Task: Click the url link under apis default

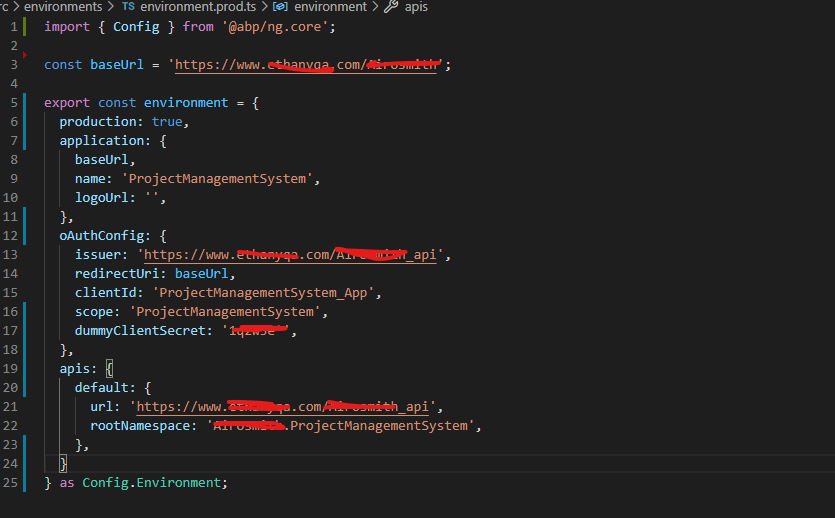Action: point(284,407)
